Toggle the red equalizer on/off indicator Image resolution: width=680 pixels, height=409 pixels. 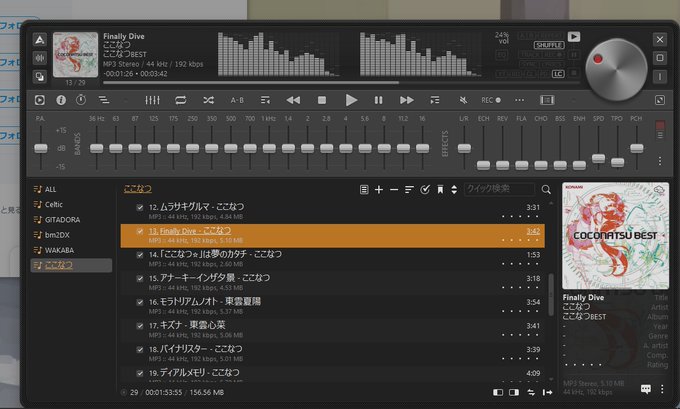660,125
